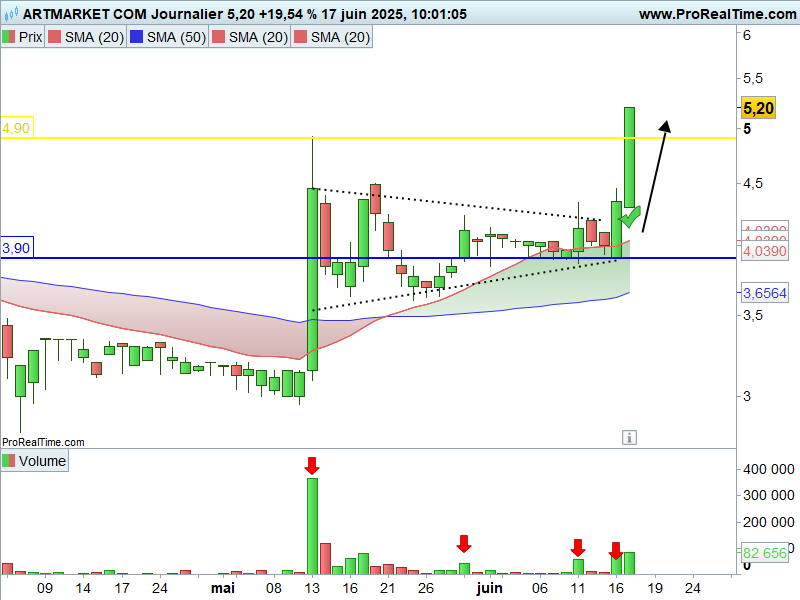
Task: Click the Volume legend color swatch
Action: click(9, 461)
